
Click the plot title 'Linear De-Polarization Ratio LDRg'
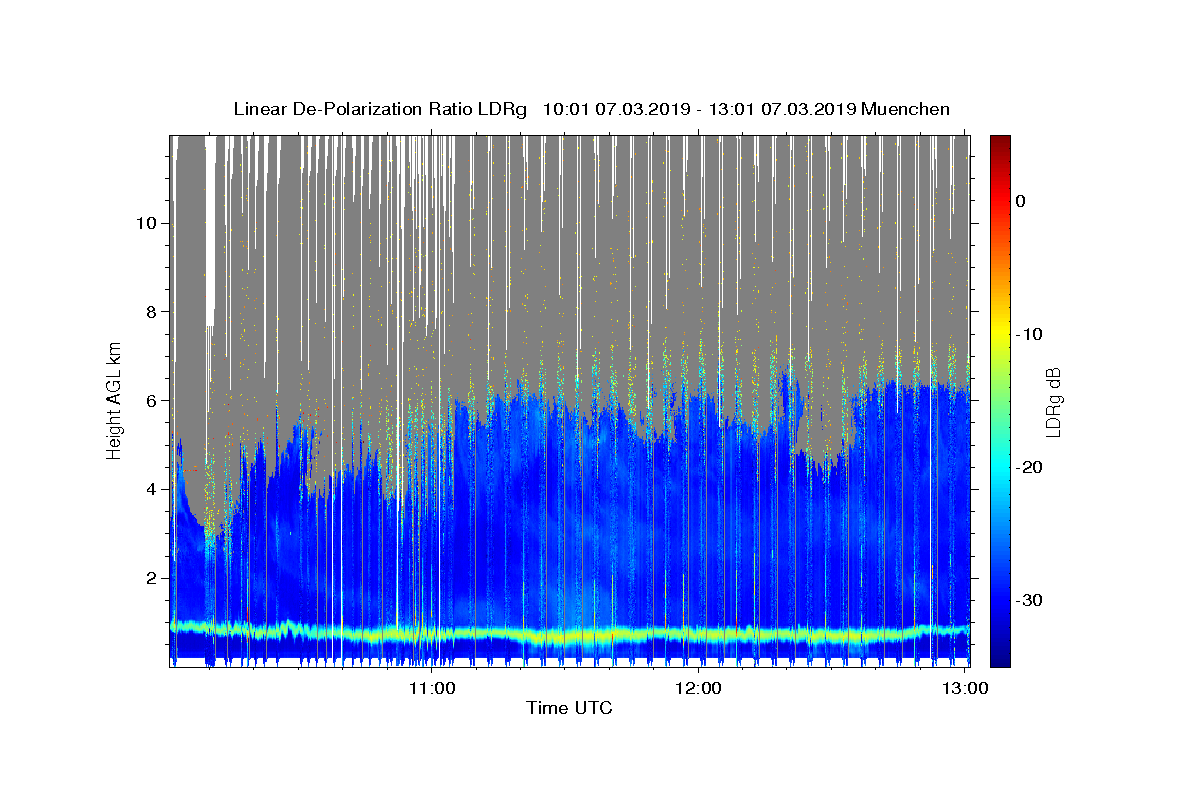pos(379,109)
